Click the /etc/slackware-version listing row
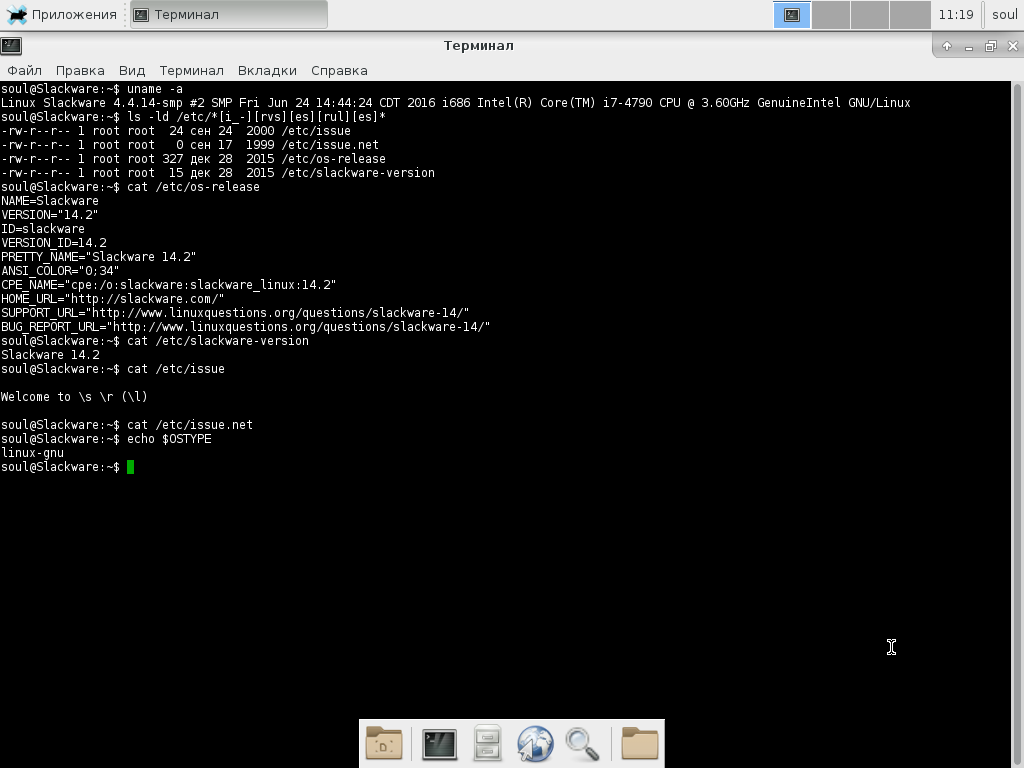The height and width of the screenshot is (768, 1024). [x=218, y=173]
